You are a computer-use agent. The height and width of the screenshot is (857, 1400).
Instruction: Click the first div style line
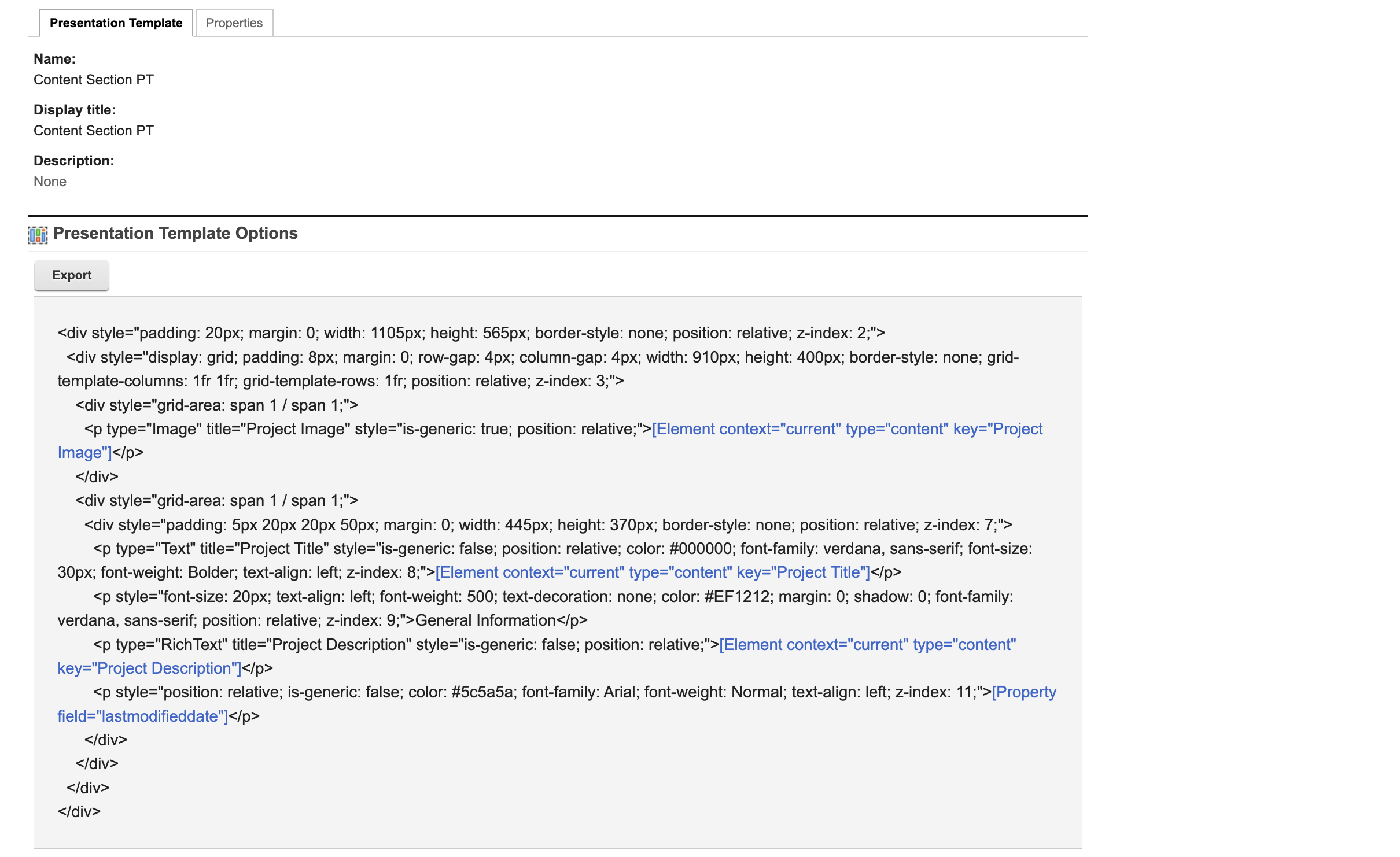click(471, 333)
